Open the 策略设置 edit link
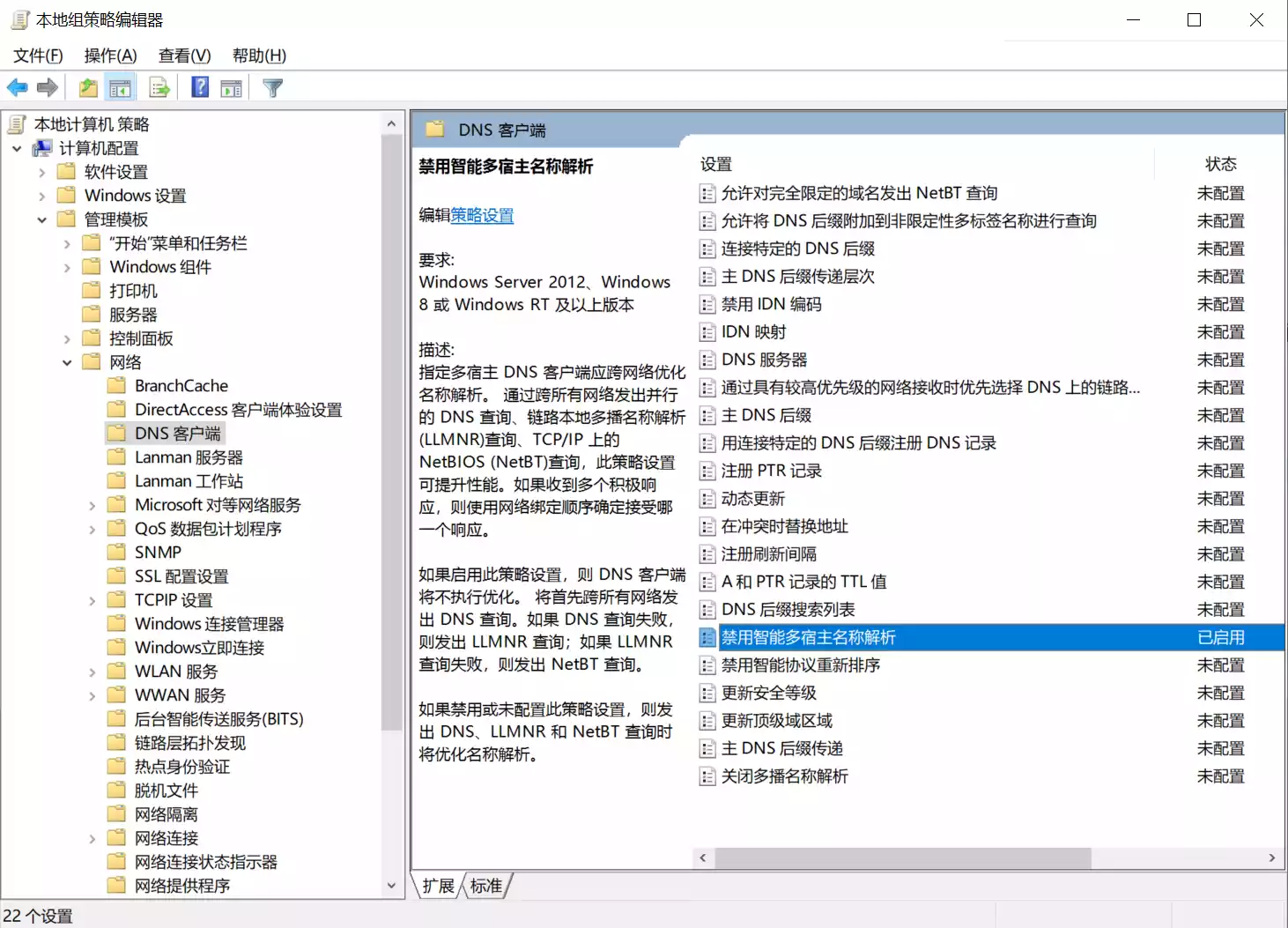This screenshot has width=1288, height=928. click(x=482, y=216)
